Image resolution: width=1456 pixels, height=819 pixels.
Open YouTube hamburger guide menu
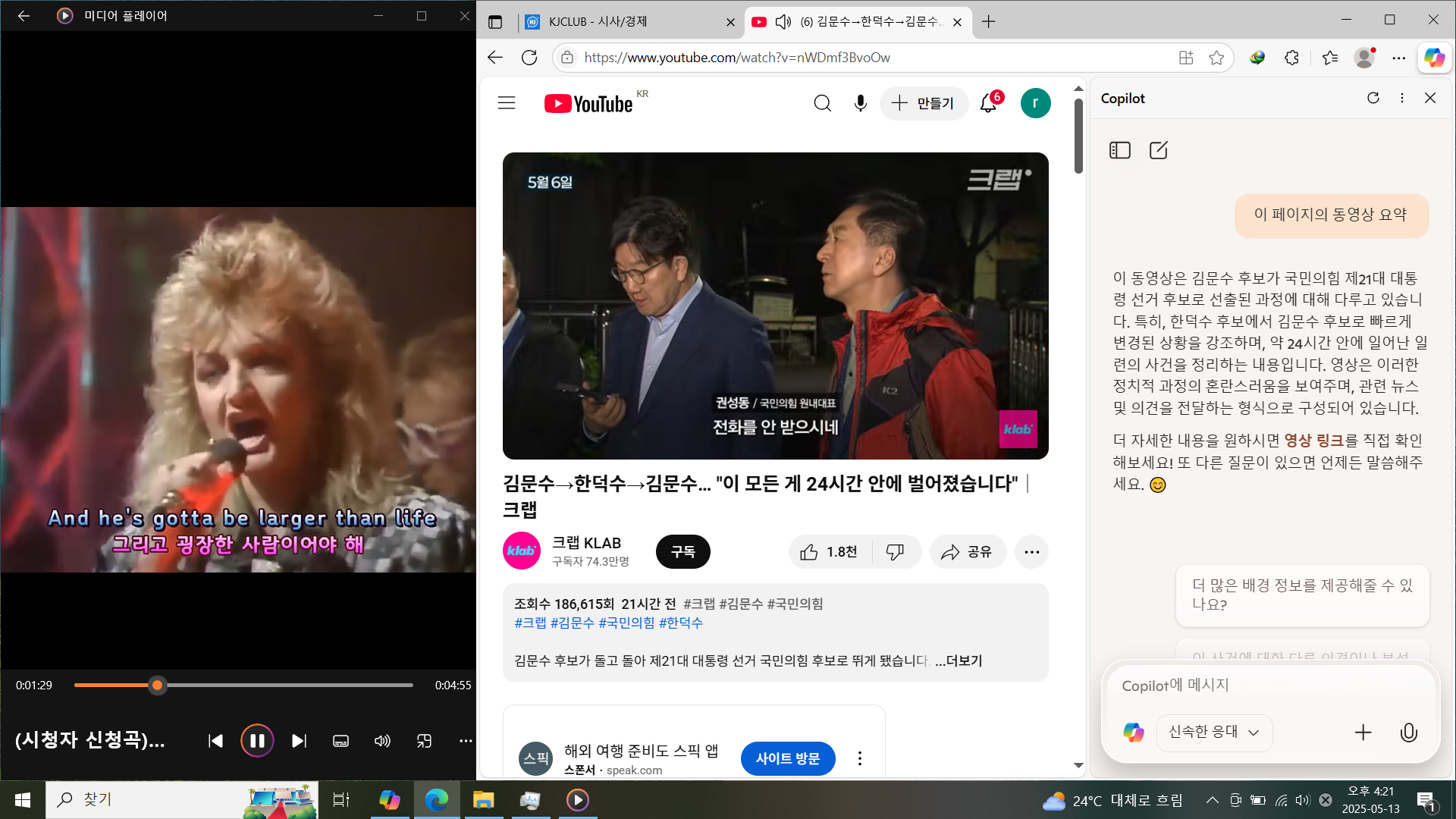click(507, 103)
